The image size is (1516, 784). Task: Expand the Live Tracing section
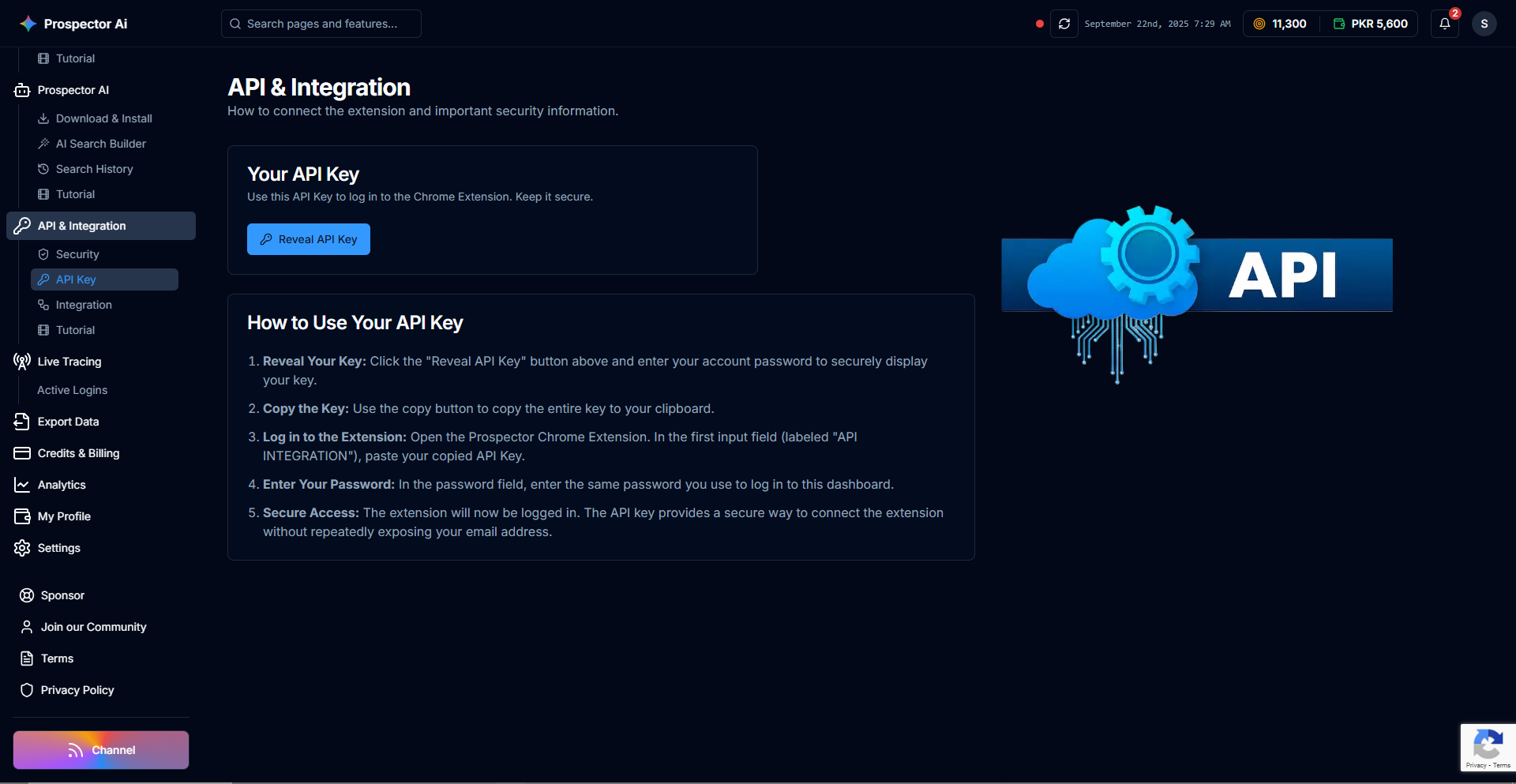tap(69, 362)
